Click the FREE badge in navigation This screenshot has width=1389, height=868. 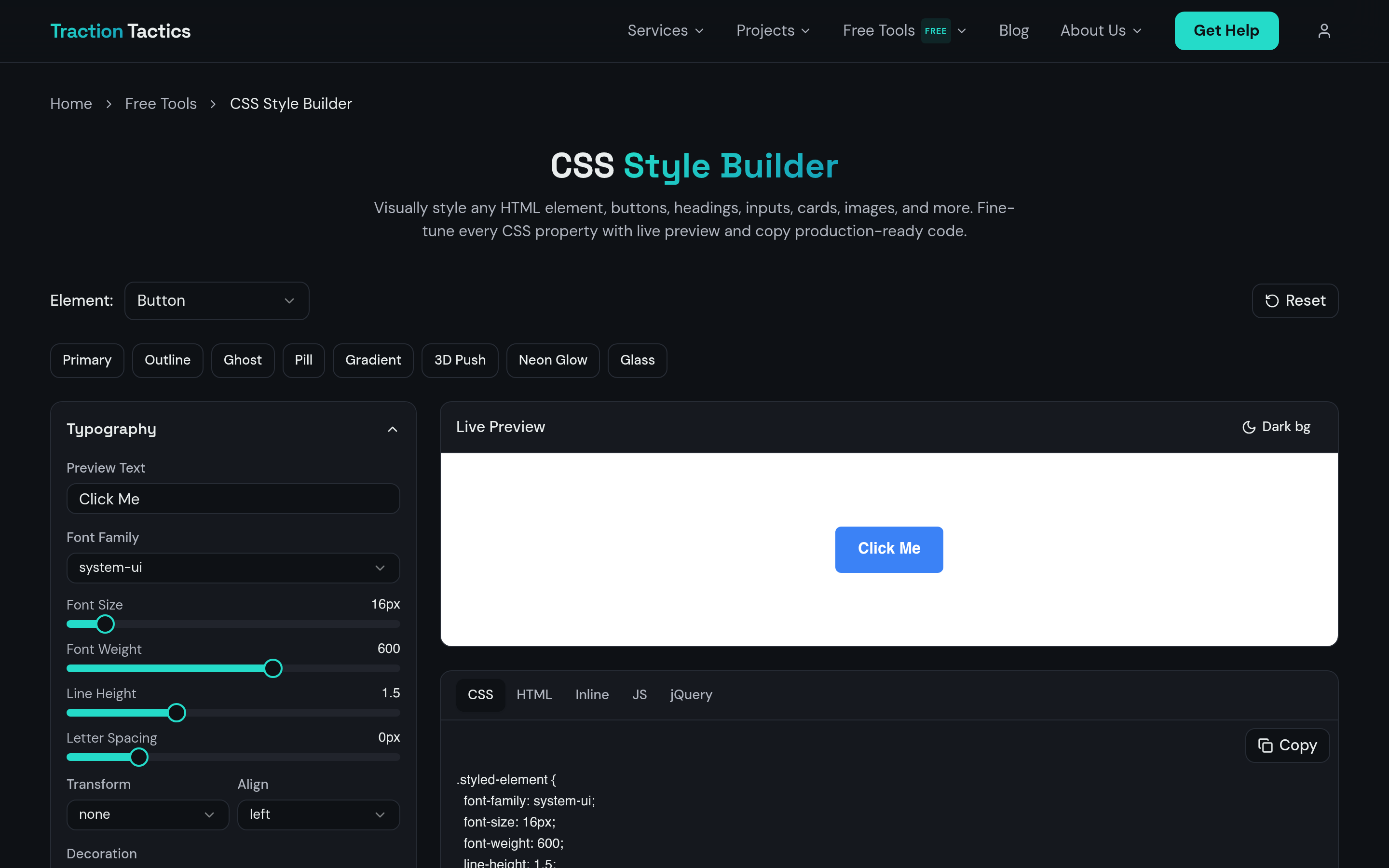pos(936,31)
